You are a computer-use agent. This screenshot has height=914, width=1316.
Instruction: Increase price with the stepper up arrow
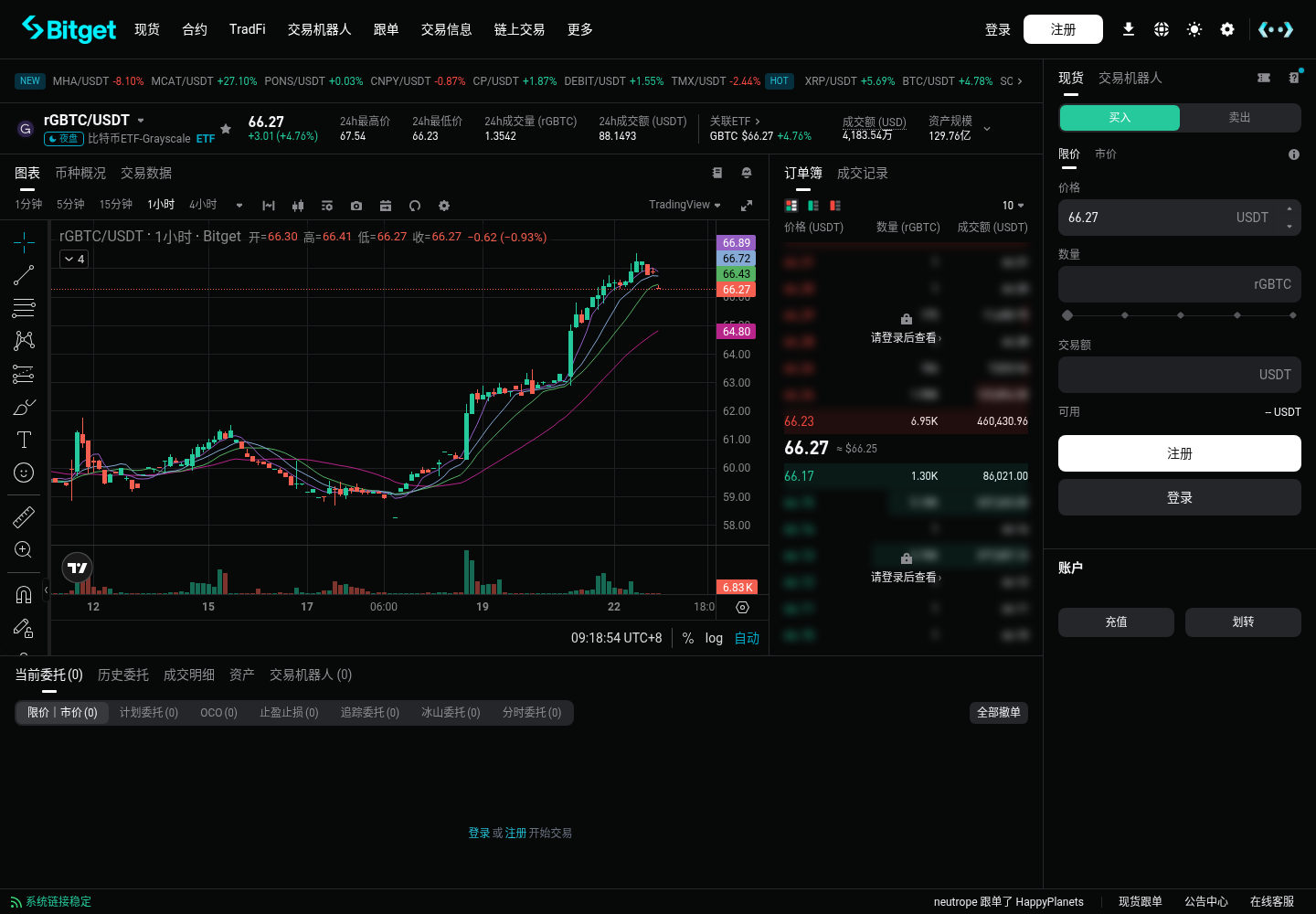1289,209
